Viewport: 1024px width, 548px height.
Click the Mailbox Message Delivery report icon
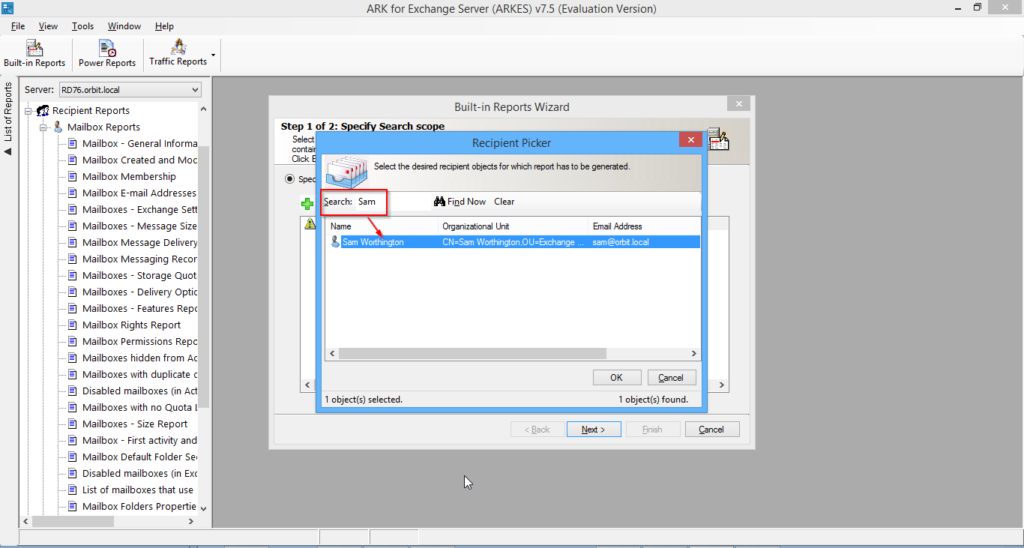72,242
